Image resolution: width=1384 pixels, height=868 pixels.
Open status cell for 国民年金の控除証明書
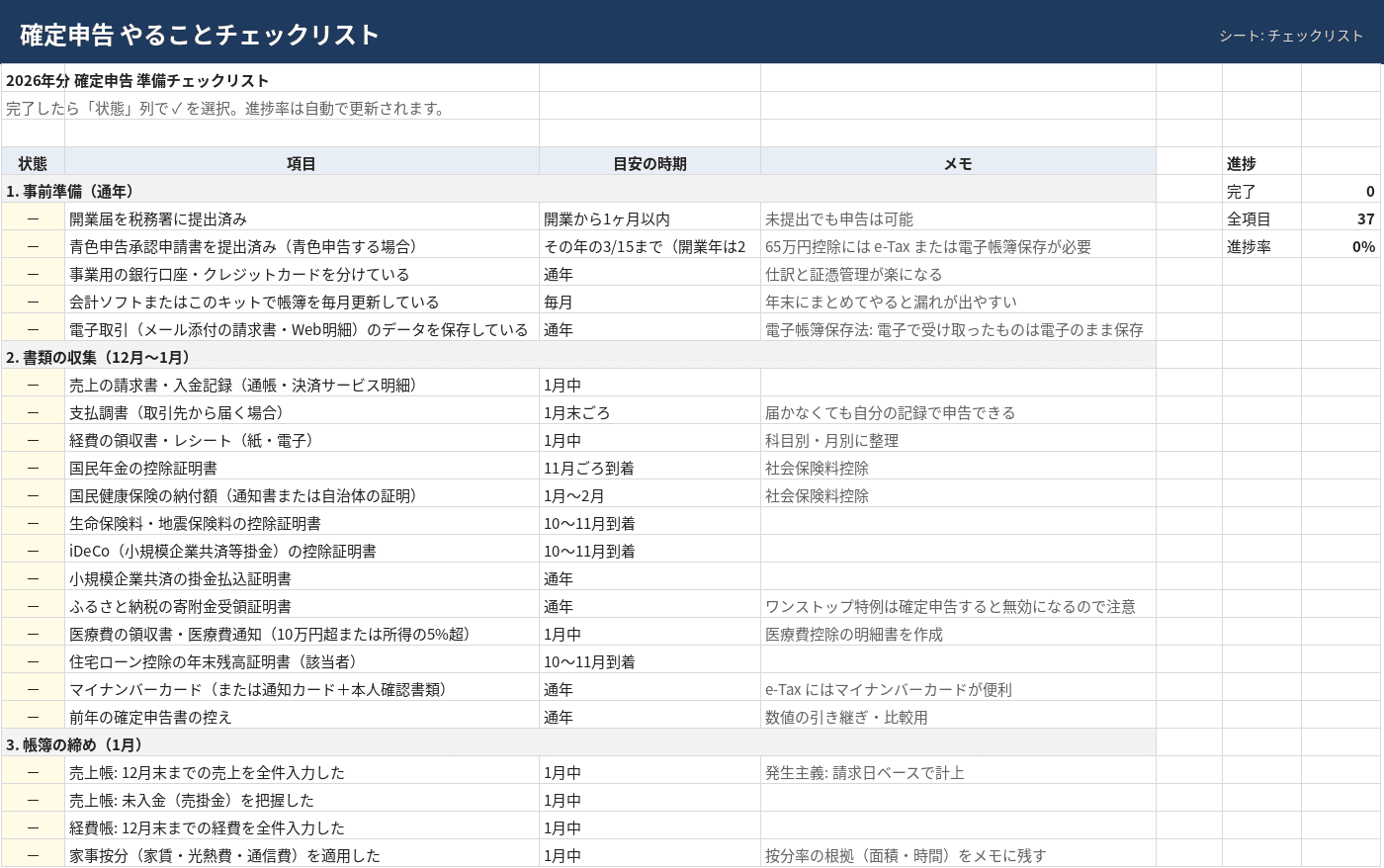tap(33, 468)
